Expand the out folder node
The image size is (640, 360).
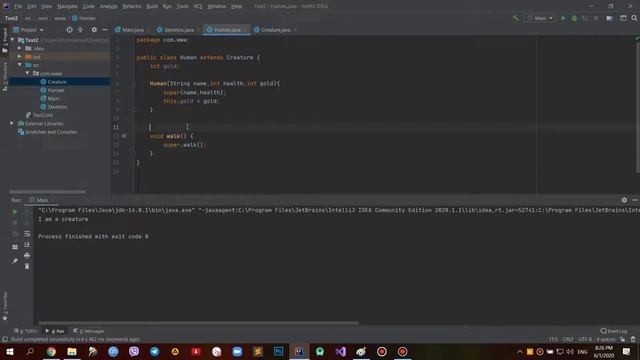pos(20,57)
